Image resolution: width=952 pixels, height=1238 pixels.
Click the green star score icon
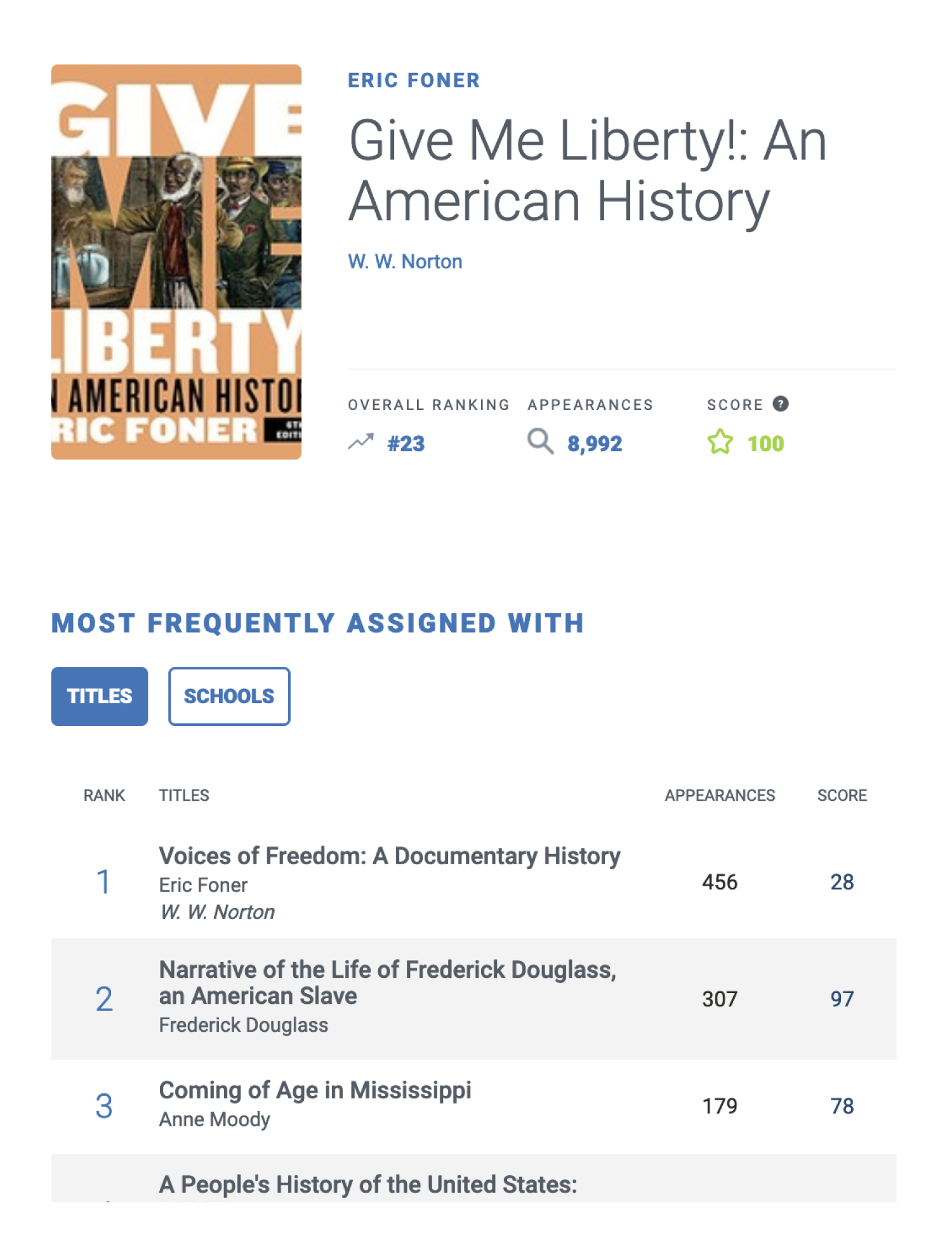(720, 442)
